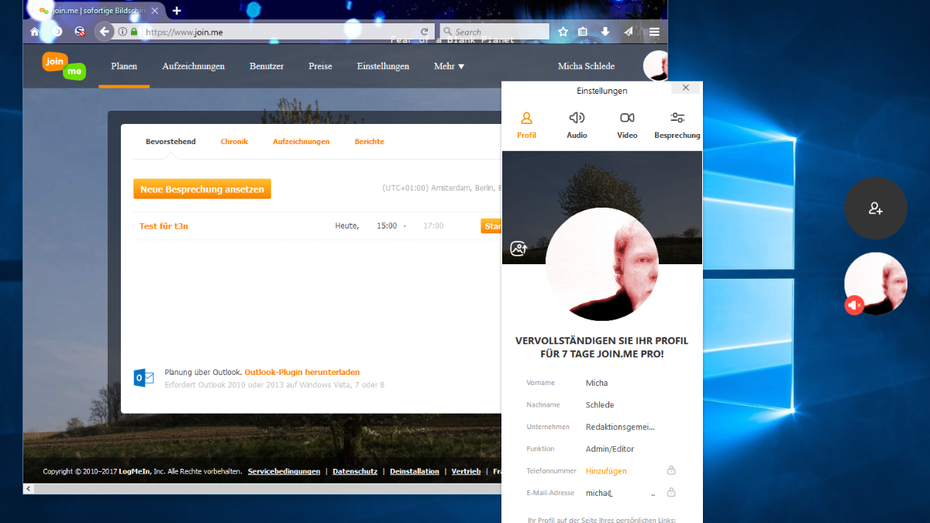The width and height of the screenshot is (930, 523).
Task: Toggle the lock icon beside E-Mail-Adresse
Action: (671, 492)
